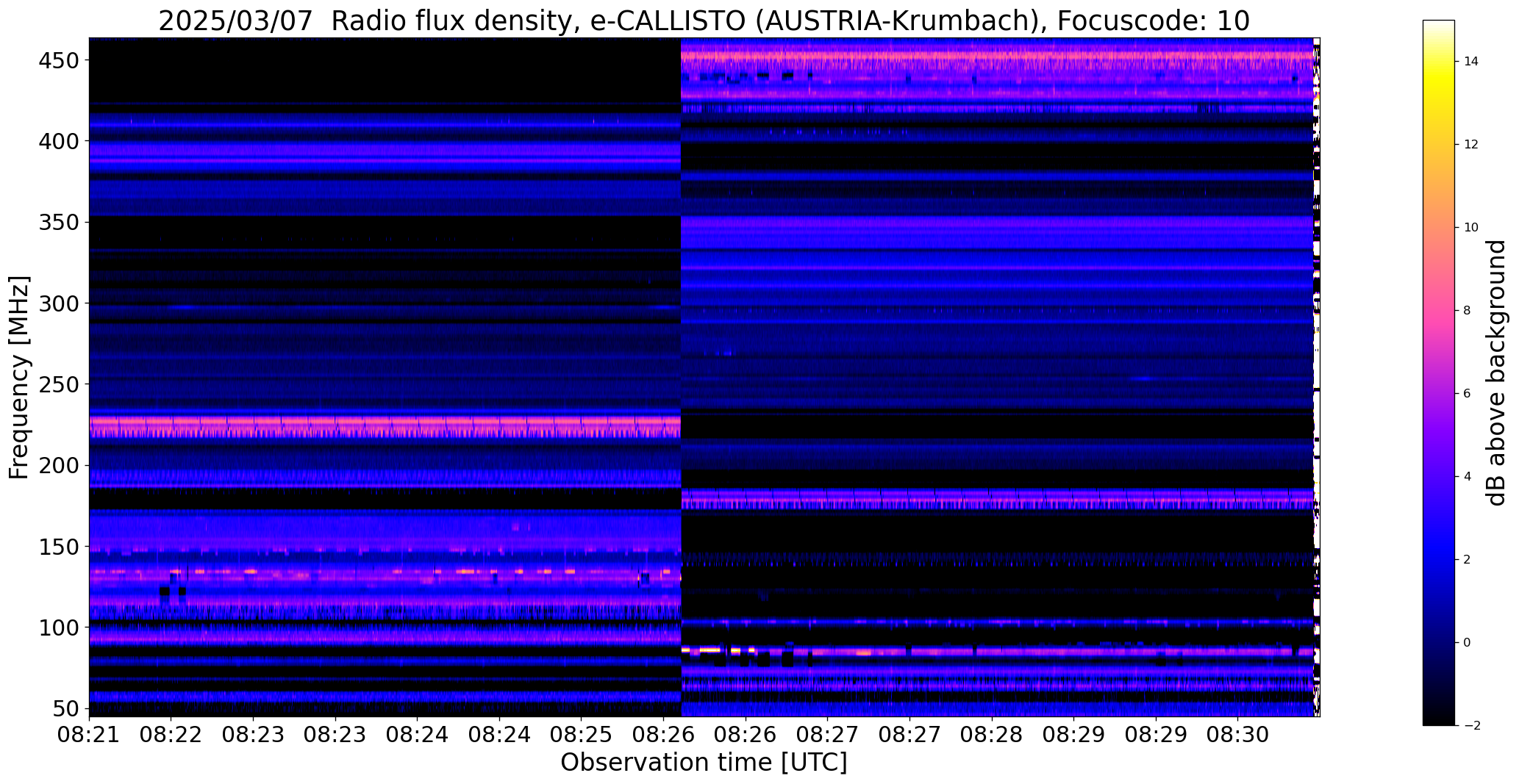Click the 08:21 time tick label
The width and height of the screenshot is (1519, 784).
89,734
